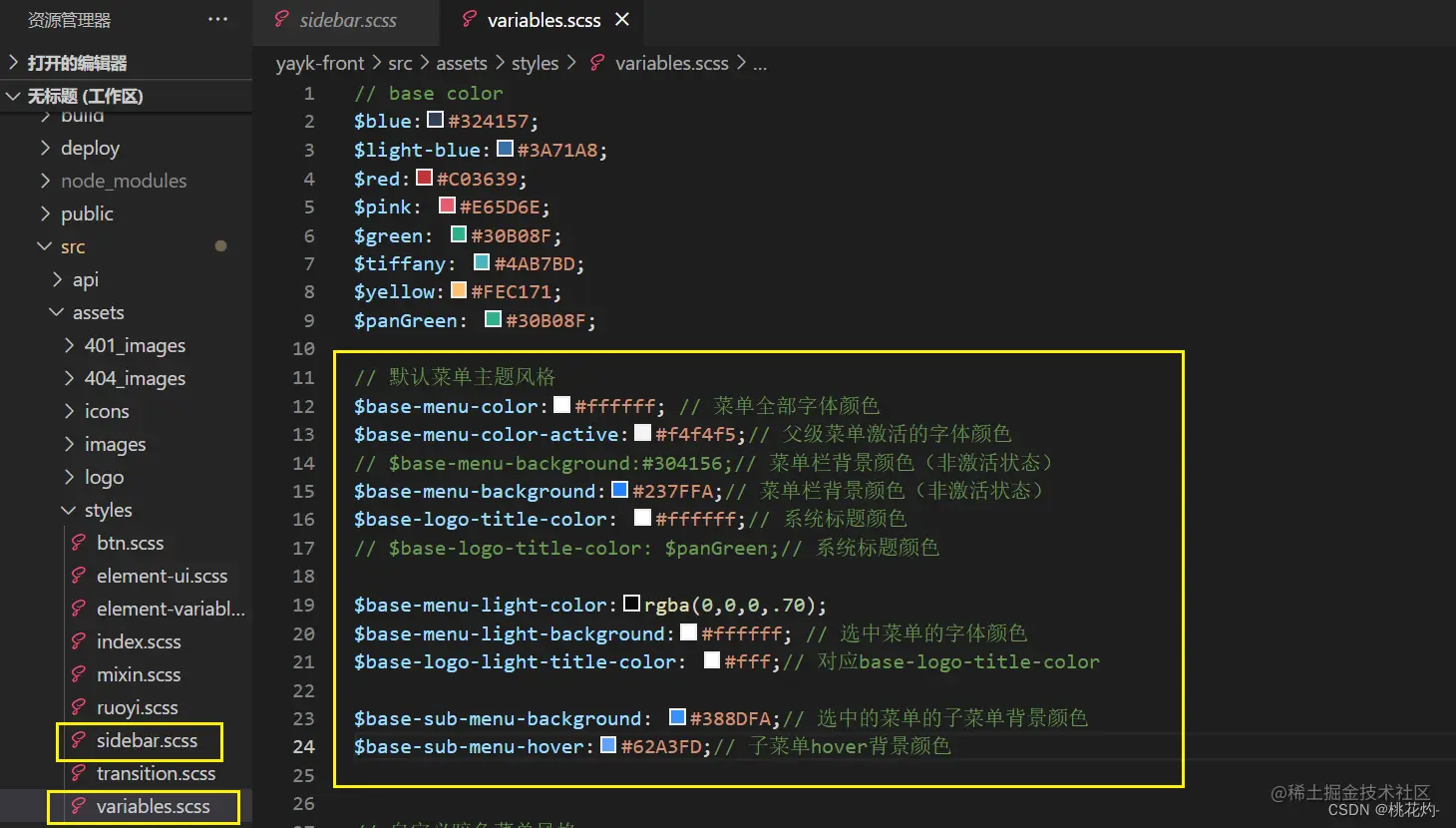The width and height of the screenshot is (1456, 828).
Task: Click the Sass icon in the breadcrumb
Action: (596, 63)
